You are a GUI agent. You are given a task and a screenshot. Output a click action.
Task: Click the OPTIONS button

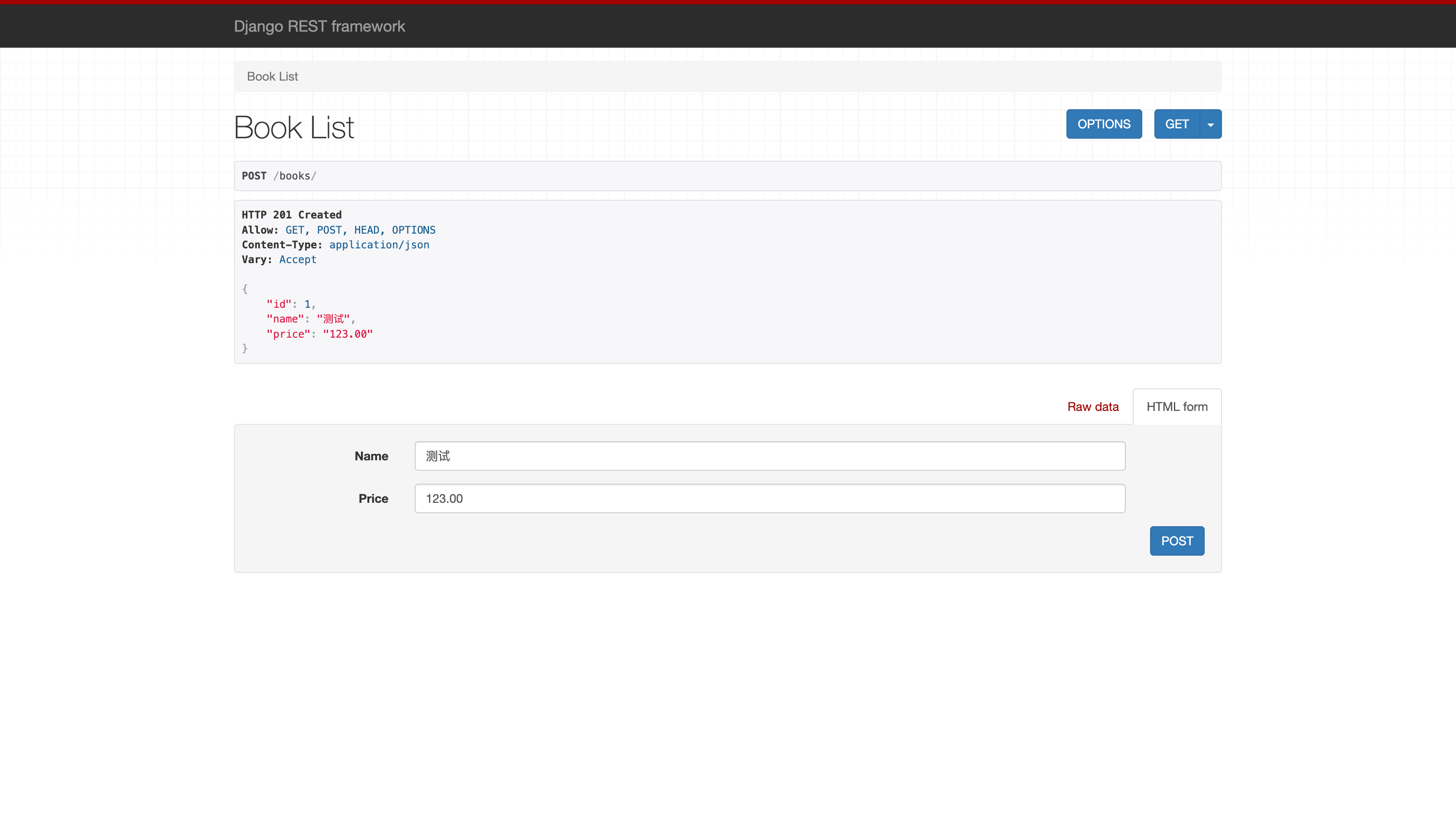(1103, 124)
